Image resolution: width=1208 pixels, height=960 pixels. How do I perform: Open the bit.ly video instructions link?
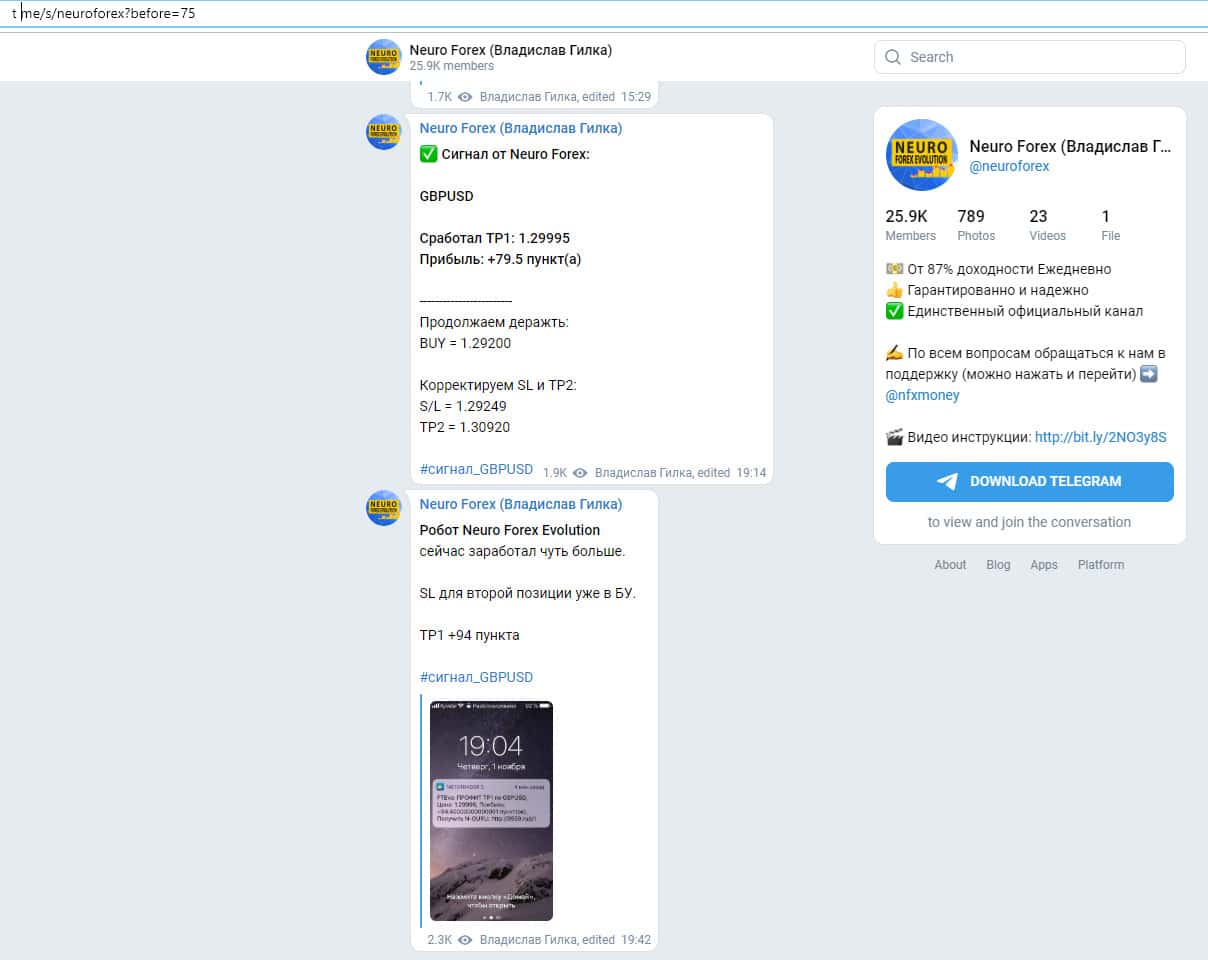tap(1100, 437)
